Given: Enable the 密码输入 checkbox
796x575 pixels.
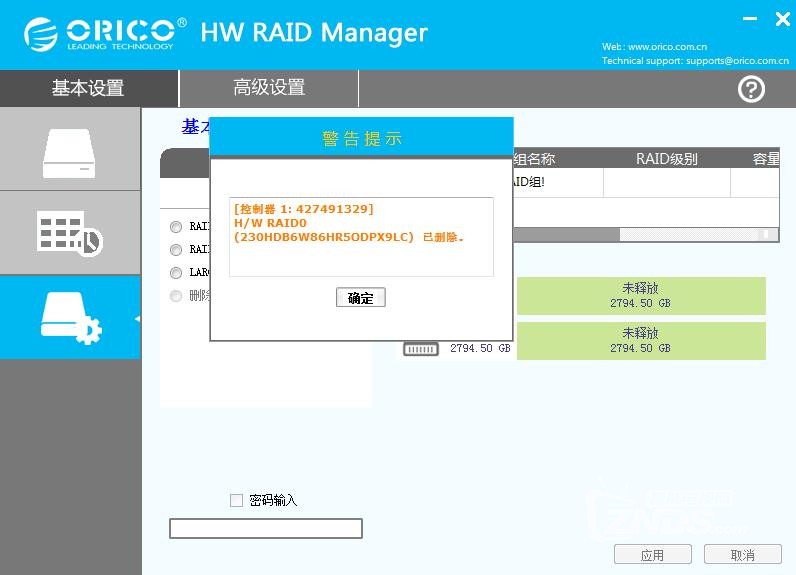Looking at the screenshot, I should tap(237, 500).
